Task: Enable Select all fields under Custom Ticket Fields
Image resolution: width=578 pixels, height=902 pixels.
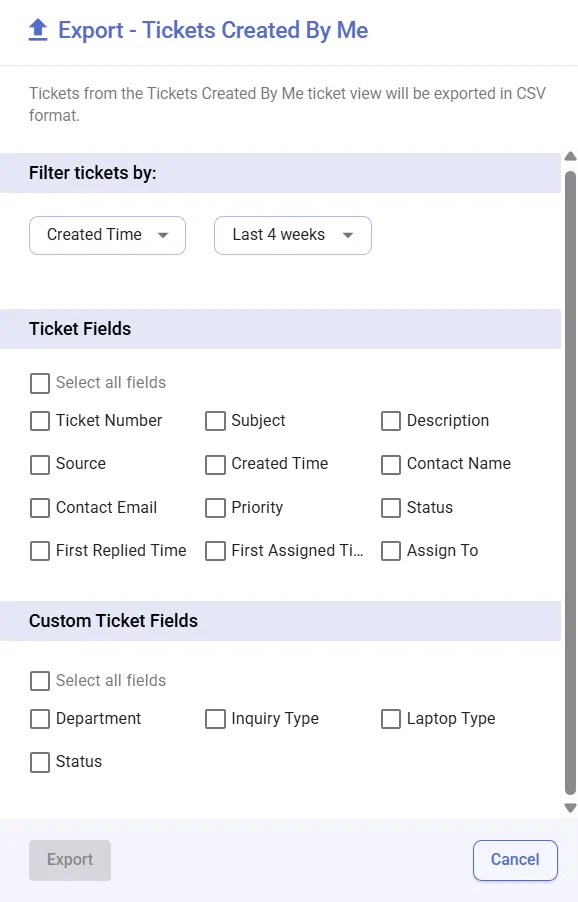Action: click(39, 681)
